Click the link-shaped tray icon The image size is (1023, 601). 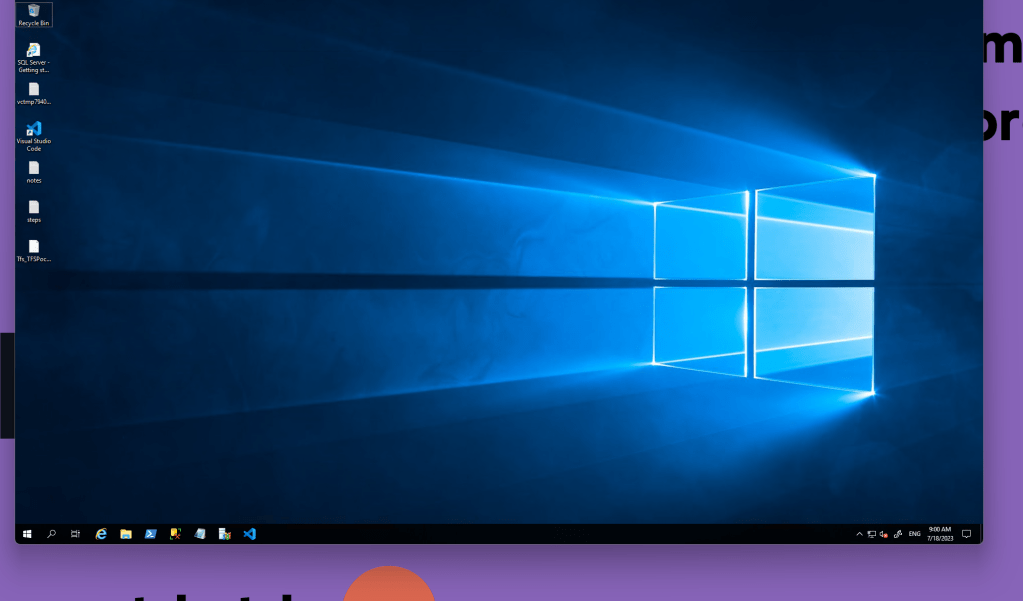pos(898,534)
